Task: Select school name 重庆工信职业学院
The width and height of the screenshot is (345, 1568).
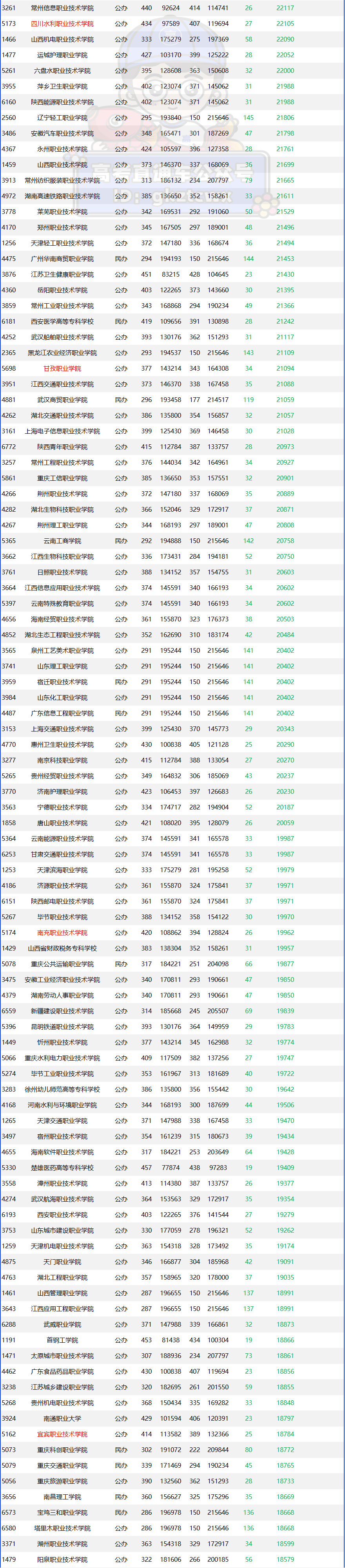Action: tap(62, 478)
